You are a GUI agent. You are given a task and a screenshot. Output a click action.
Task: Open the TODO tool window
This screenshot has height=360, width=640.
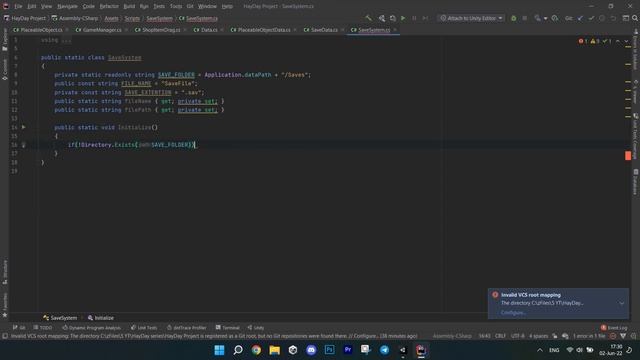pyautogui.click(x=43, y=327)
